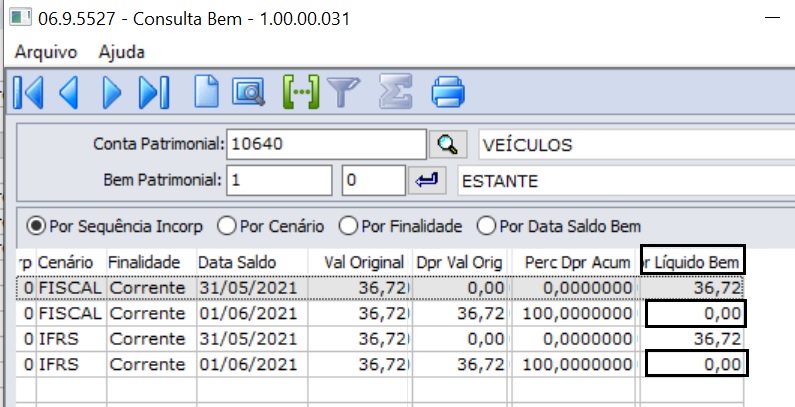
Task: Click Líquido 36,72 in FISCAL 31/05/2021 row
Action: 692,288
